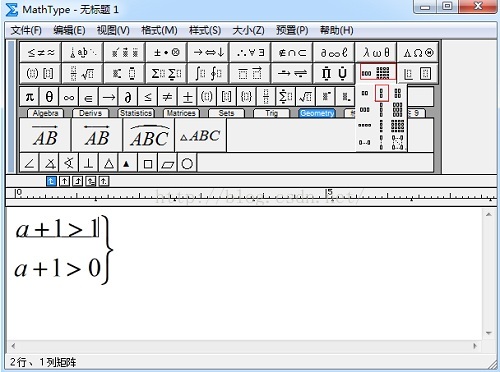
Task: Choose the 2x2 matrix template
Action: tap(398, 93)
